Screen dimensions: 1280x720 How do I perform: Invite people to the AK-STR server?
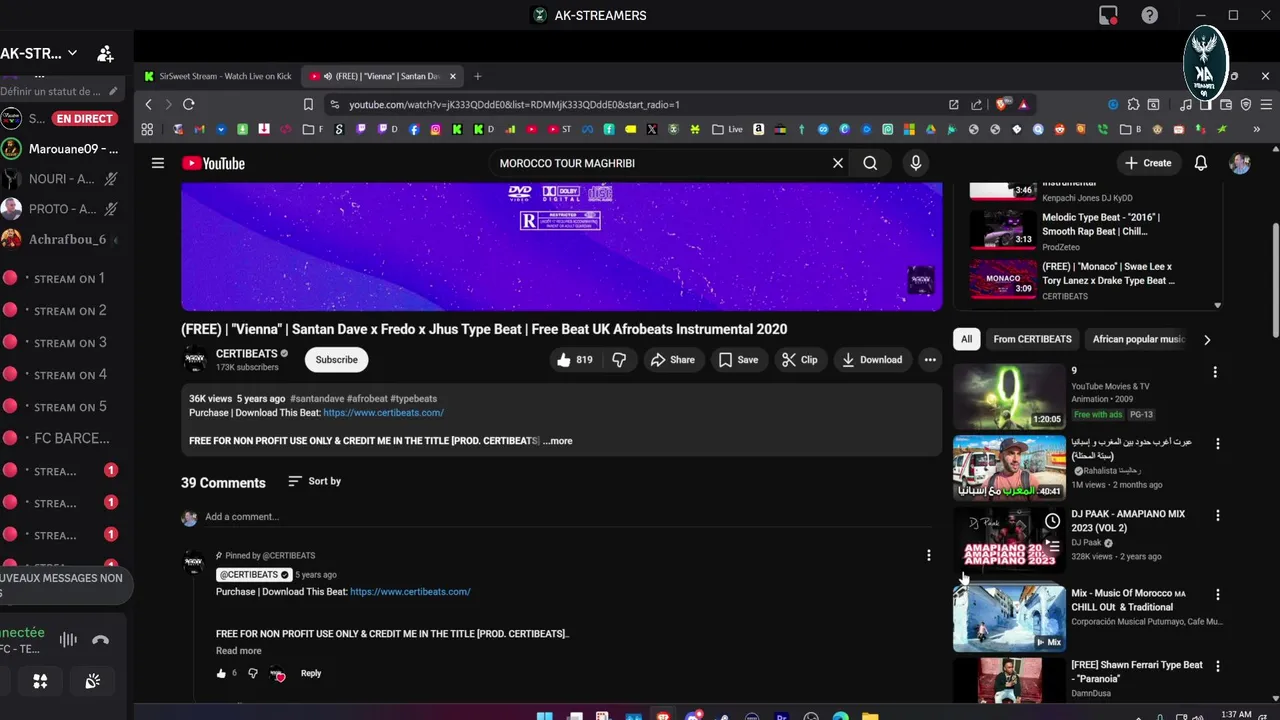tap(105, 54)
